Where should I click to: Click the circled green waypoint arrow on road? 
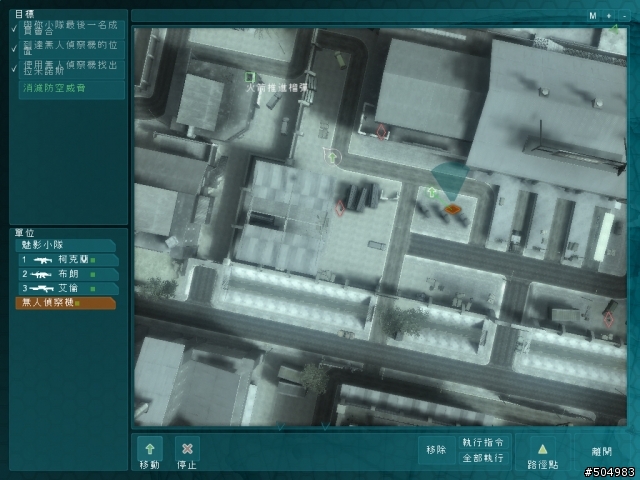(x=333, y=157)
